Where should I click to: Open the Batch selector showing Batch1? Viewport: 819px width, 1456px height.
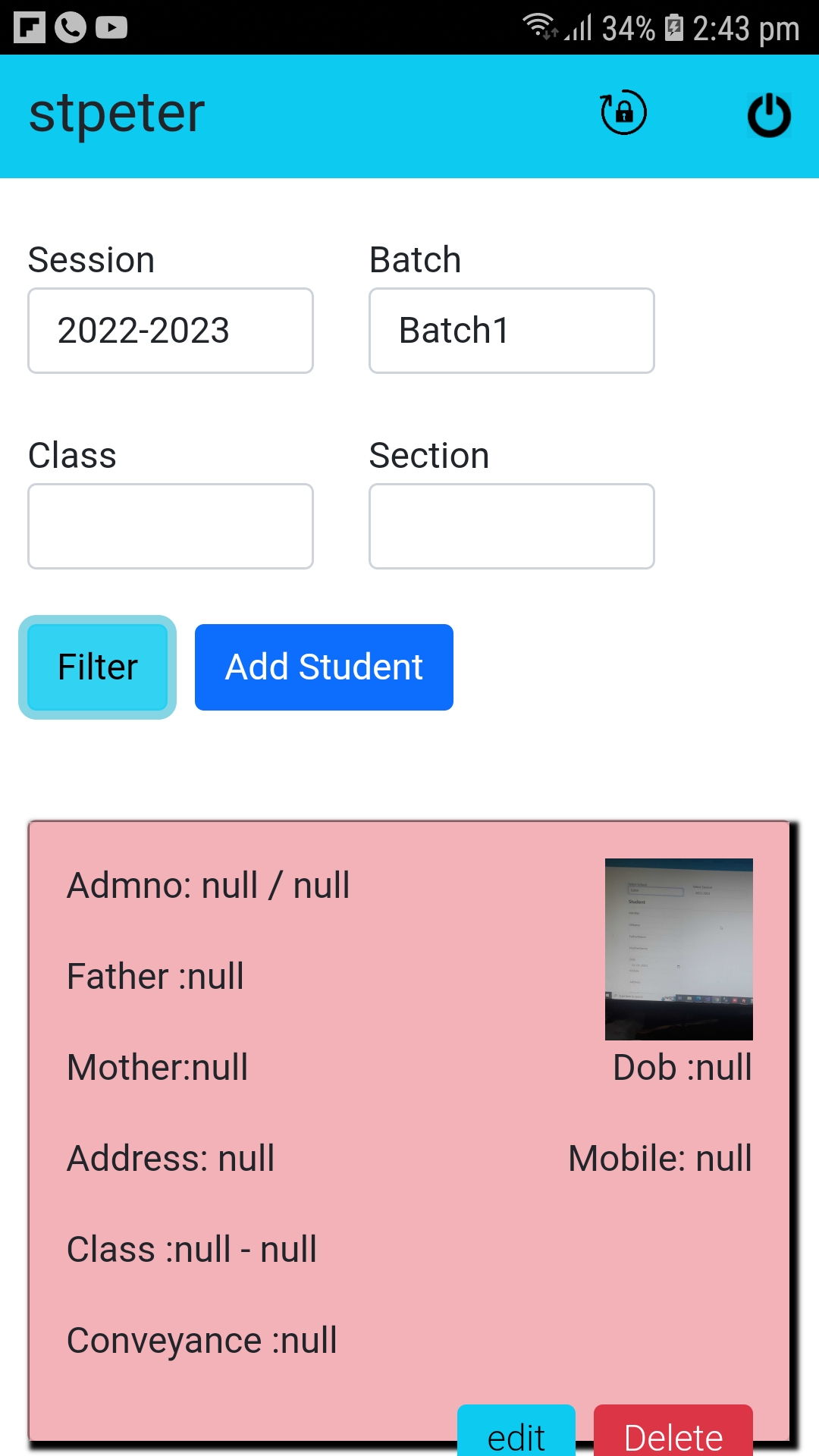[x=511, y=331]
